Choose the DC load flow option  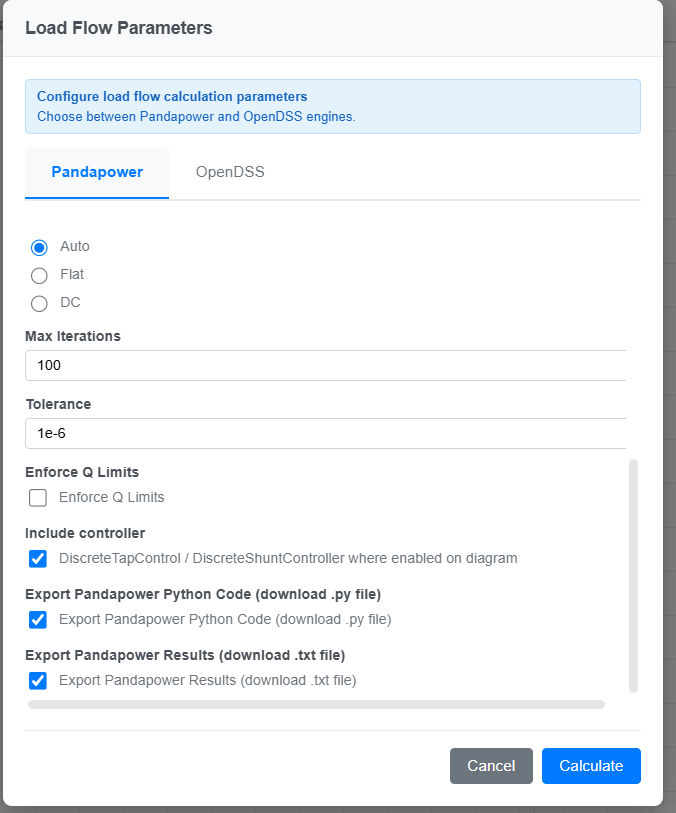[x=38, y=303]
